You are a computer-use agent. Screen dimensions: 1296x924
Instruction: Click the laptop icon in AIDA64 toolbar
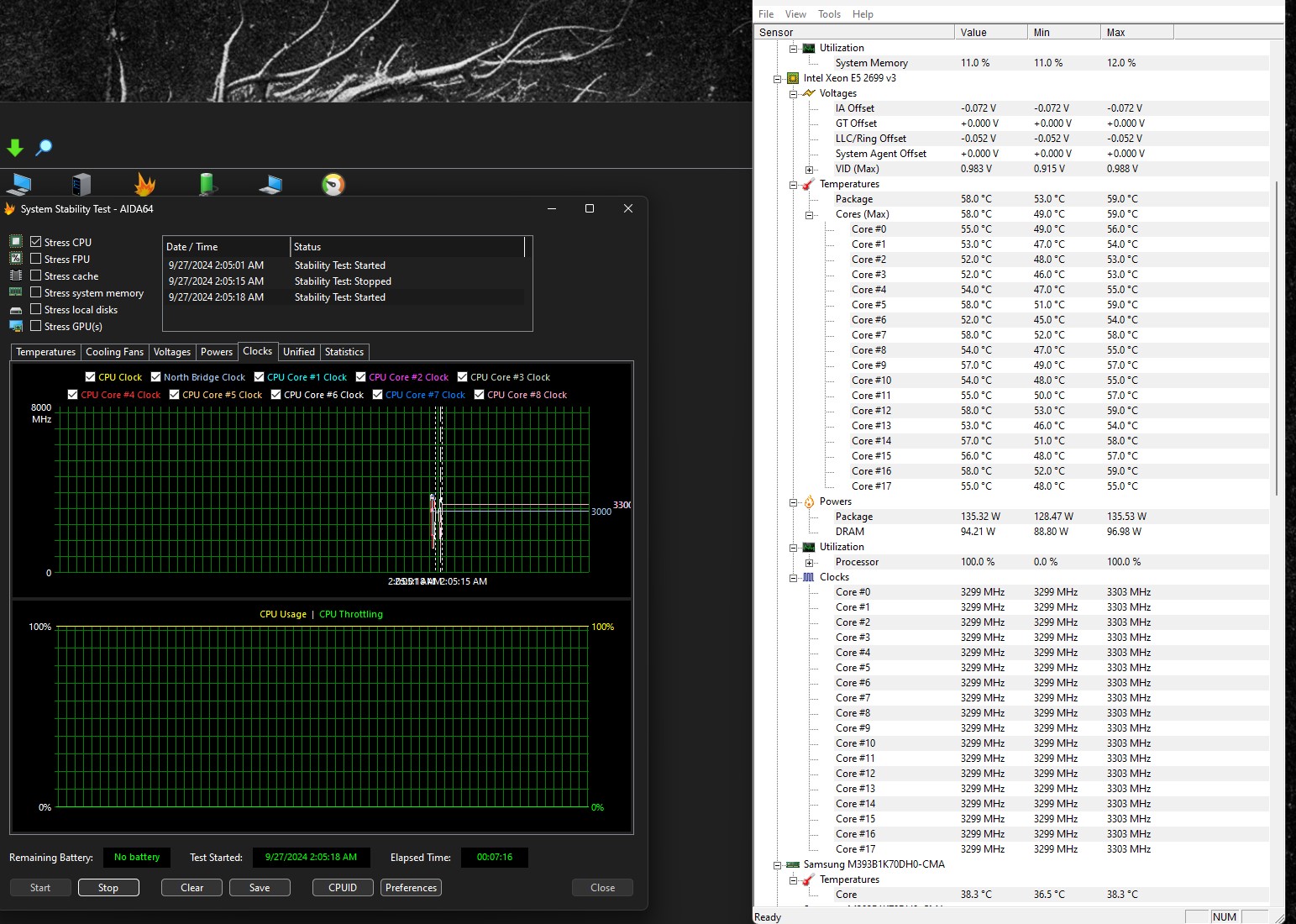pos(270,184)
